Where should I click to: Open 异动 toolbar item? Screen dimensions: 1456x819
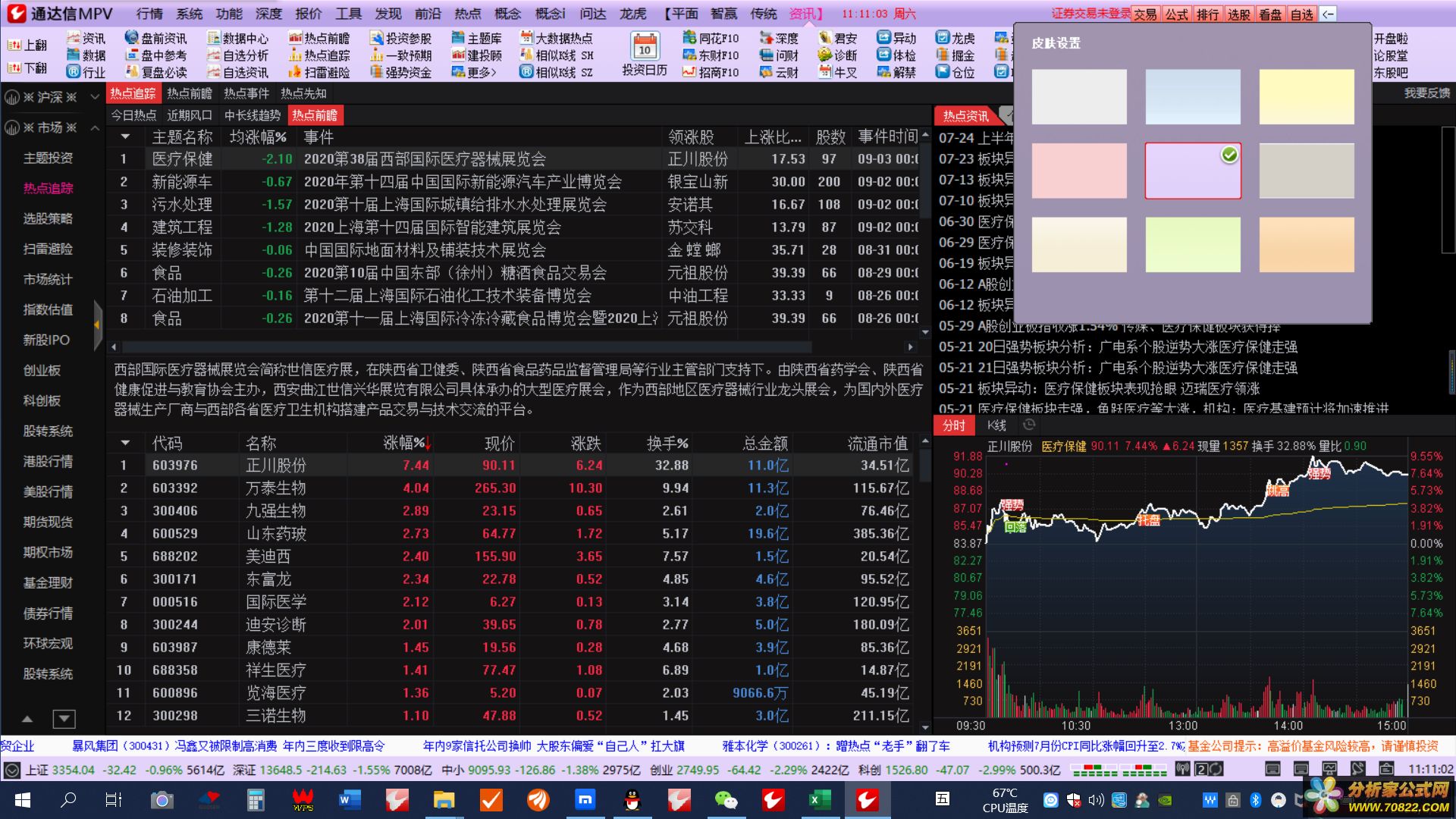pyautogui.click(x=896, y=38)
